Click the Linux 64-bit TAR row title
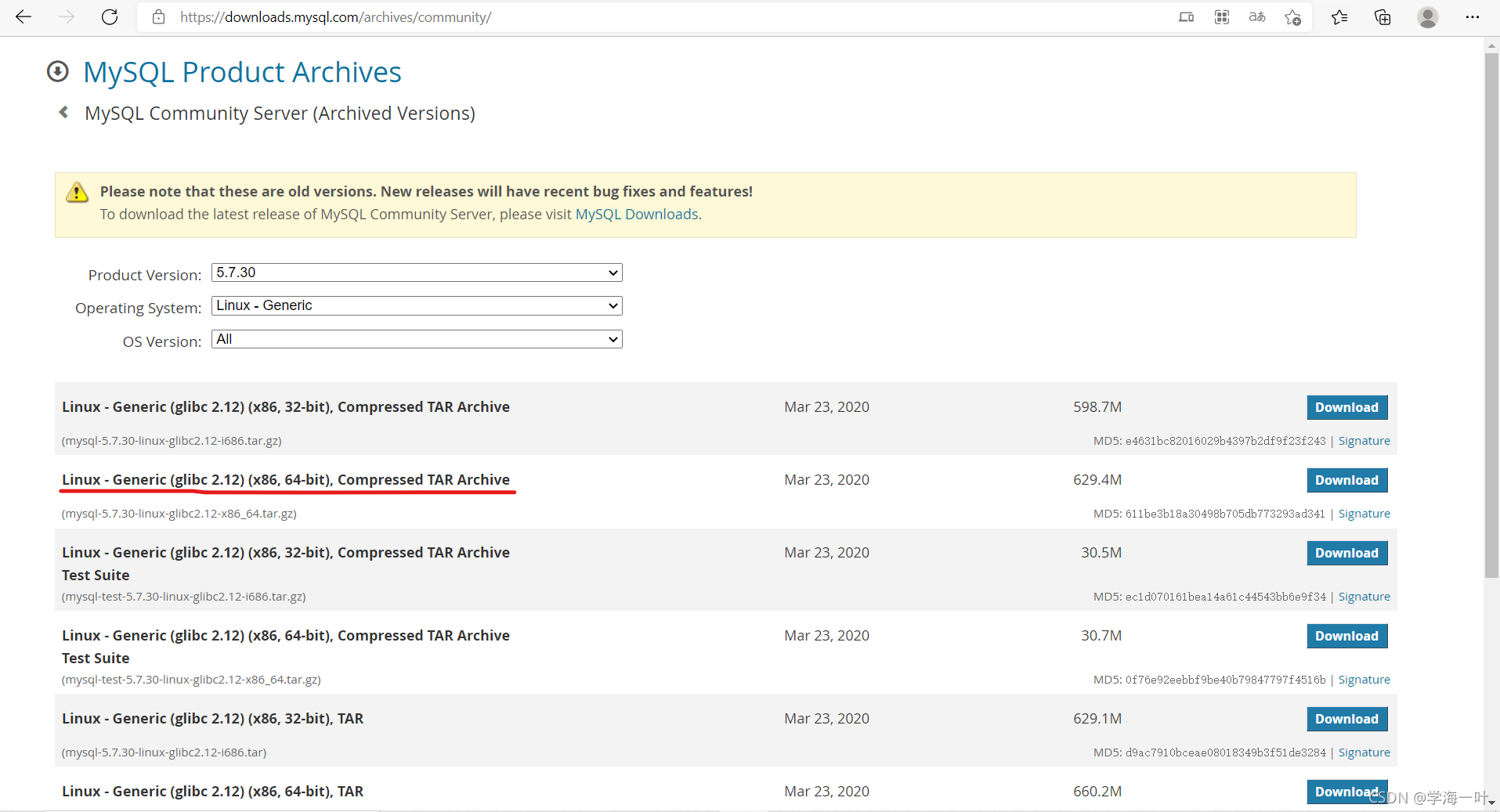The image size is (1500, 812). [x=213, y=792]
